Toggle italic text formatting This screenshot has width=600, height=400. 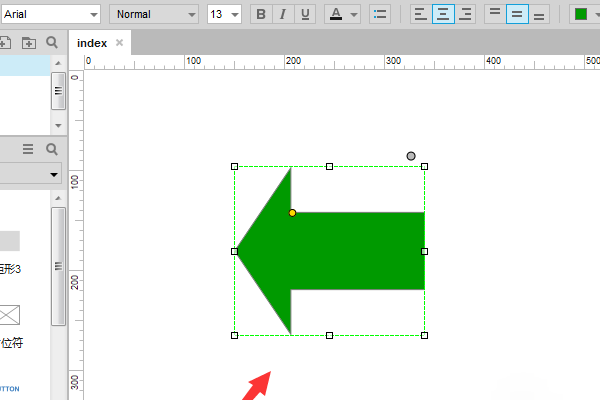coord(283,14)
